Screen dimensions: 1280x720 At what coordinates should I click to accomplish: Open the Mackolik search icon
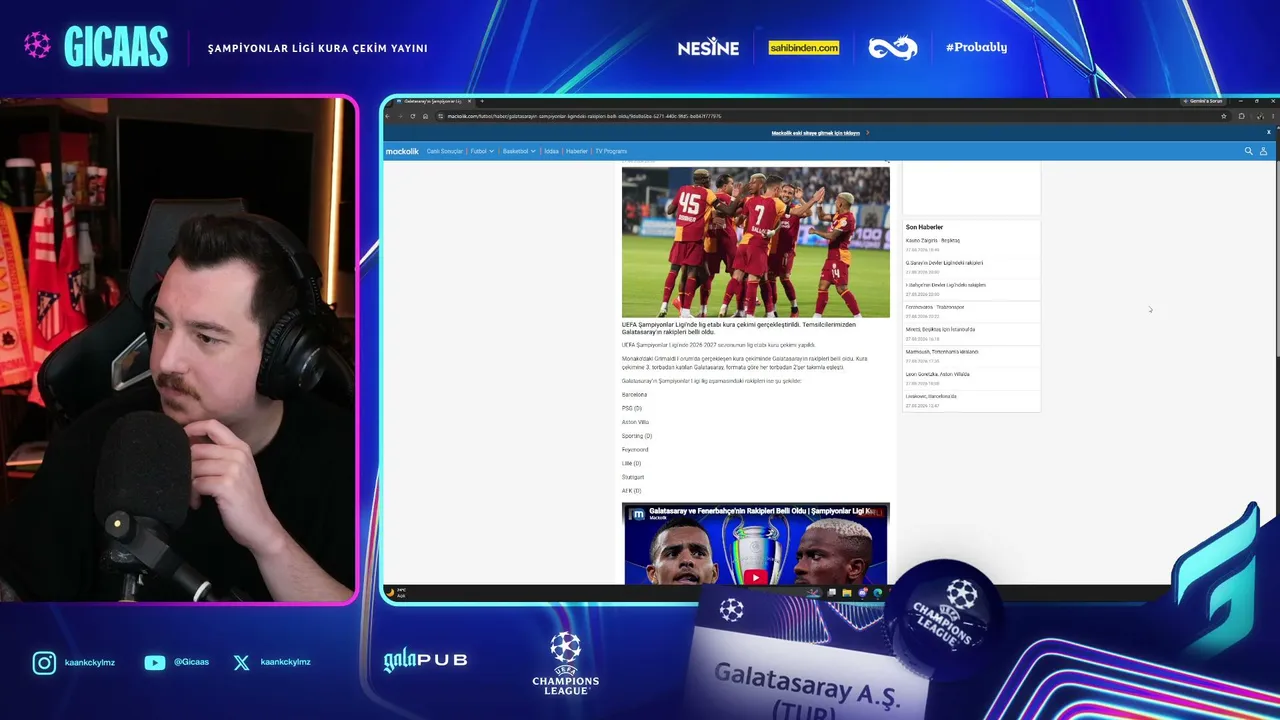(1248, 151)
